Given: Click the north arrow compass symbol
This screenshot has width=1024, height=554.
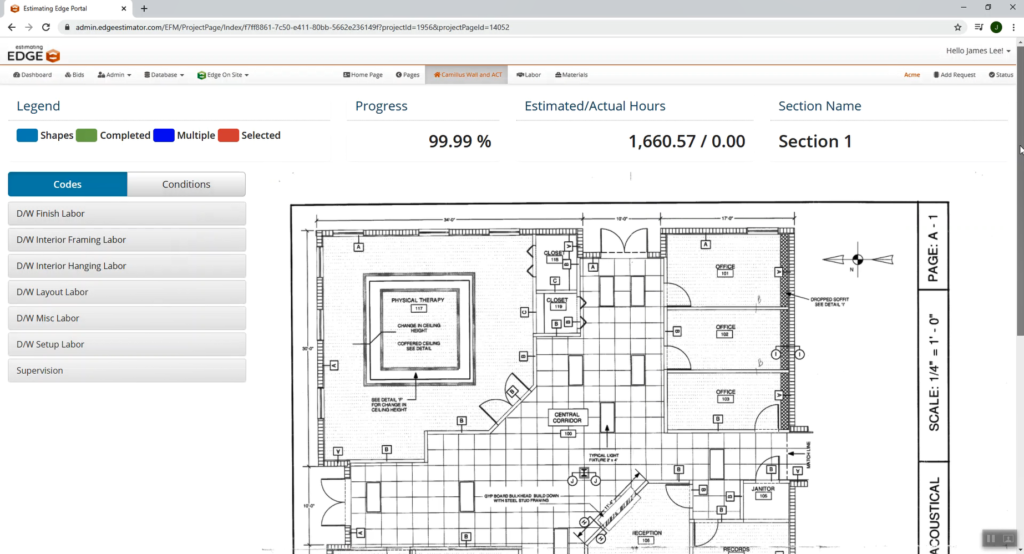Looking at the screenshot, I should click(x=857, y=260).
